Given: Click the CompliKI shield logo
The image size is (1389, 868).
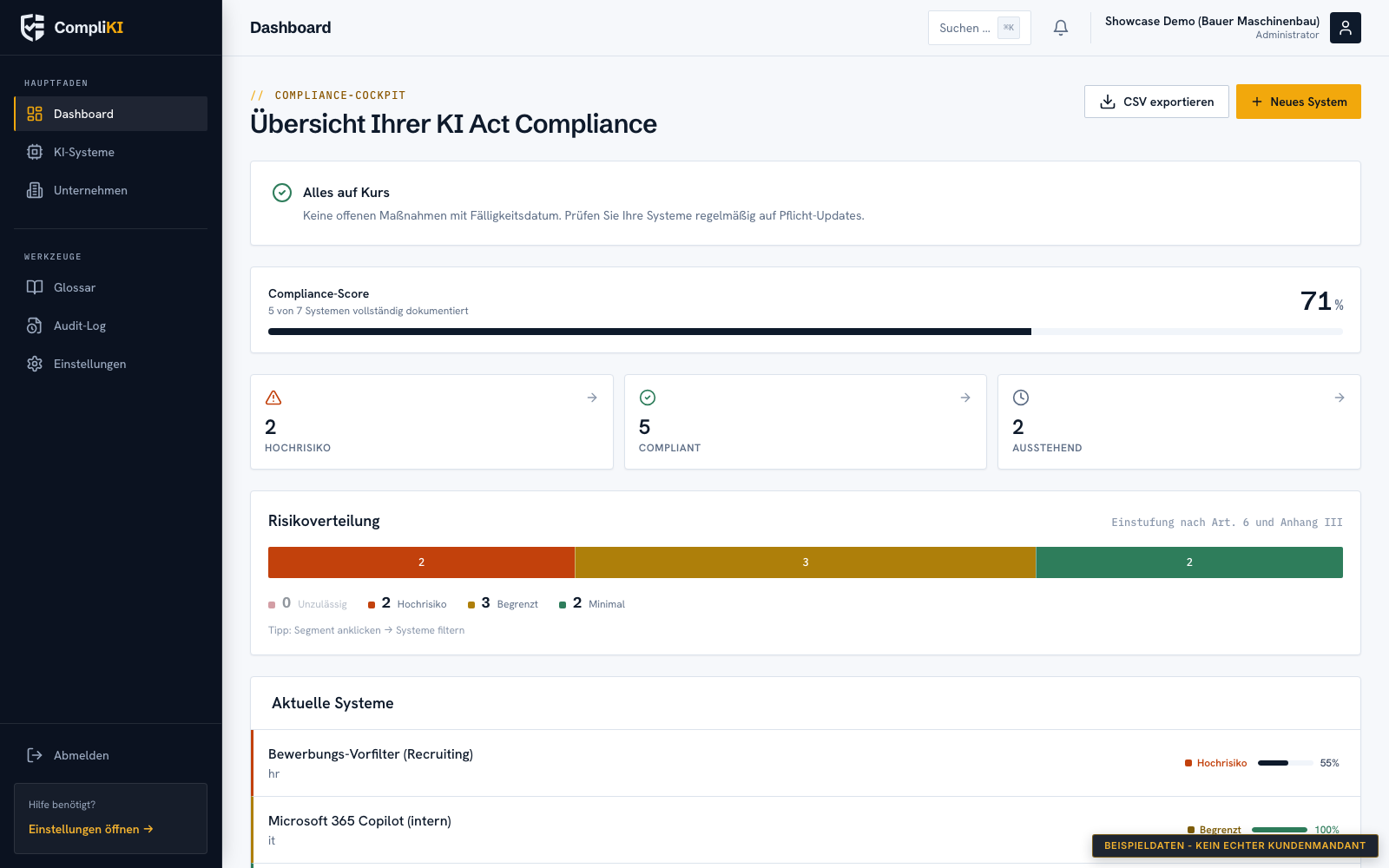Looking at the screenshot, I should tap(33, 28).
